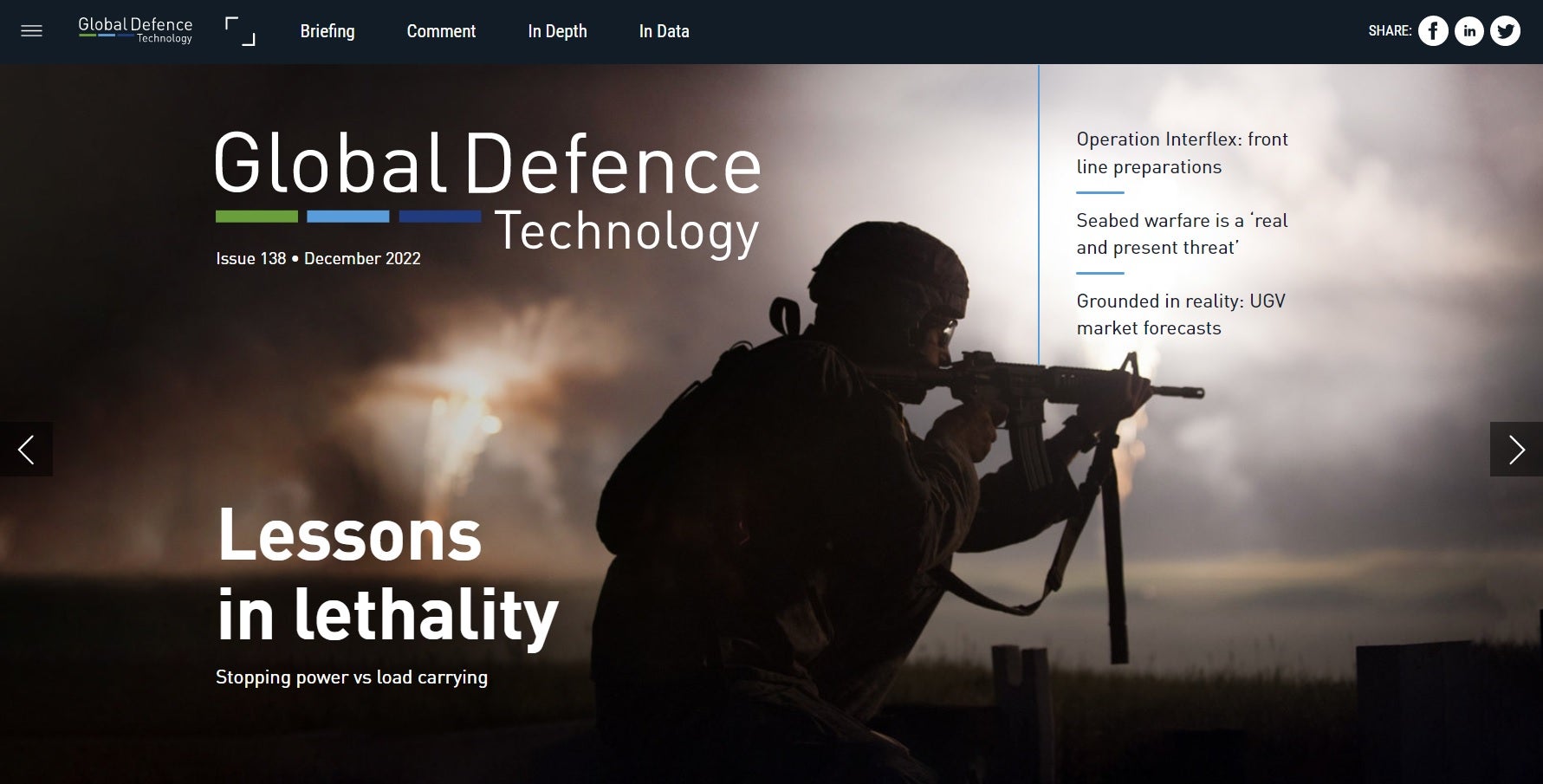The height and width of the screenshot is (784, 1543).
Task: Open the Comment section
Action: 441,31
